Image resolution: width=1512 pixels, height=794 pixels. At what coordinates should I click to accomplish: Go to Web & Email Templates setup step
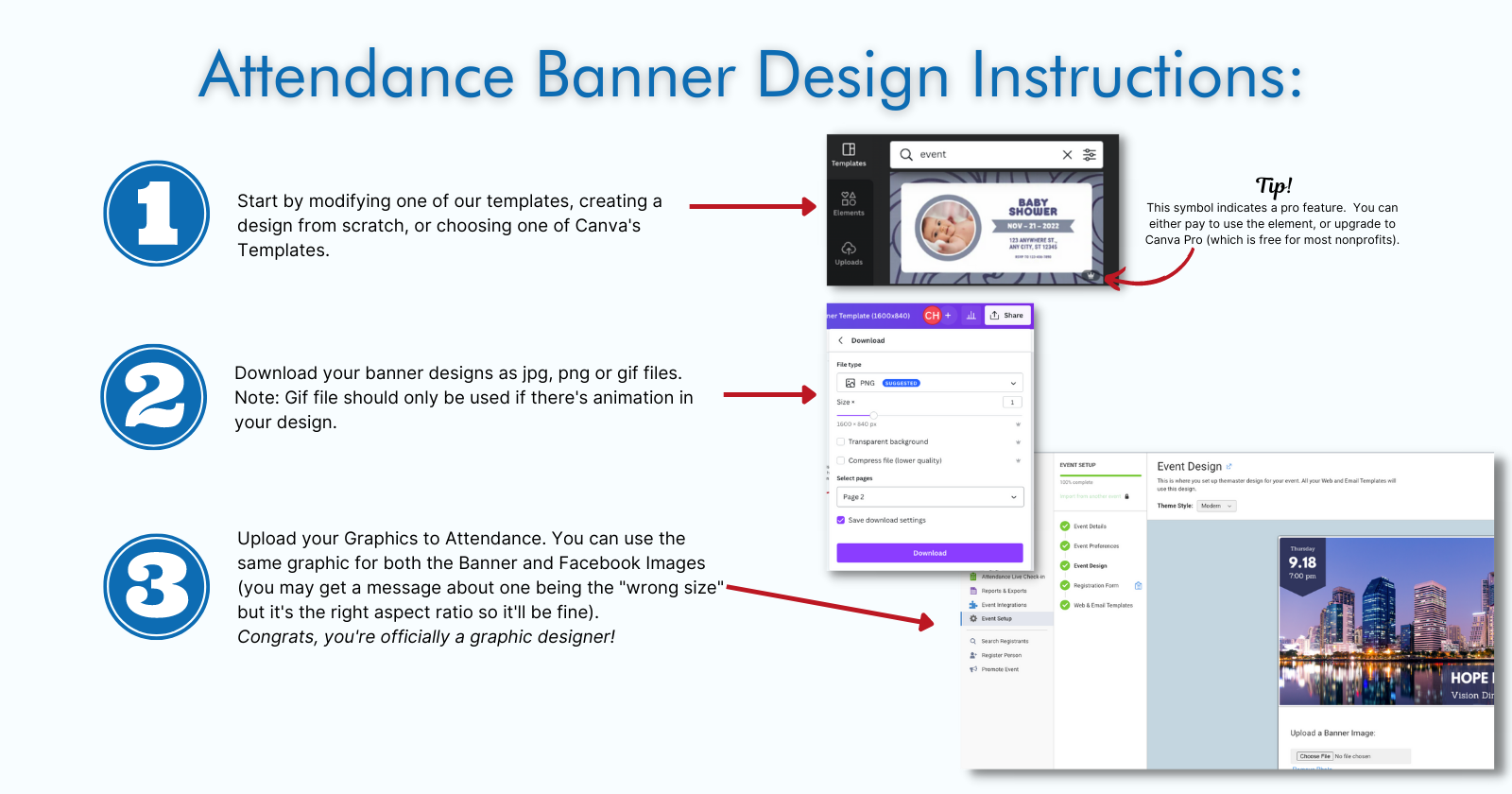point(1103,606)
